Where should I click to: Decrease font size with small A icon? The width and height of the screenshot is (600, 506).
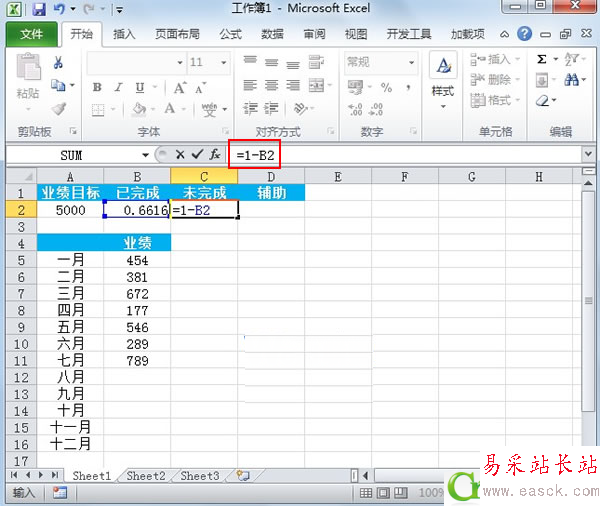(201, 88)
